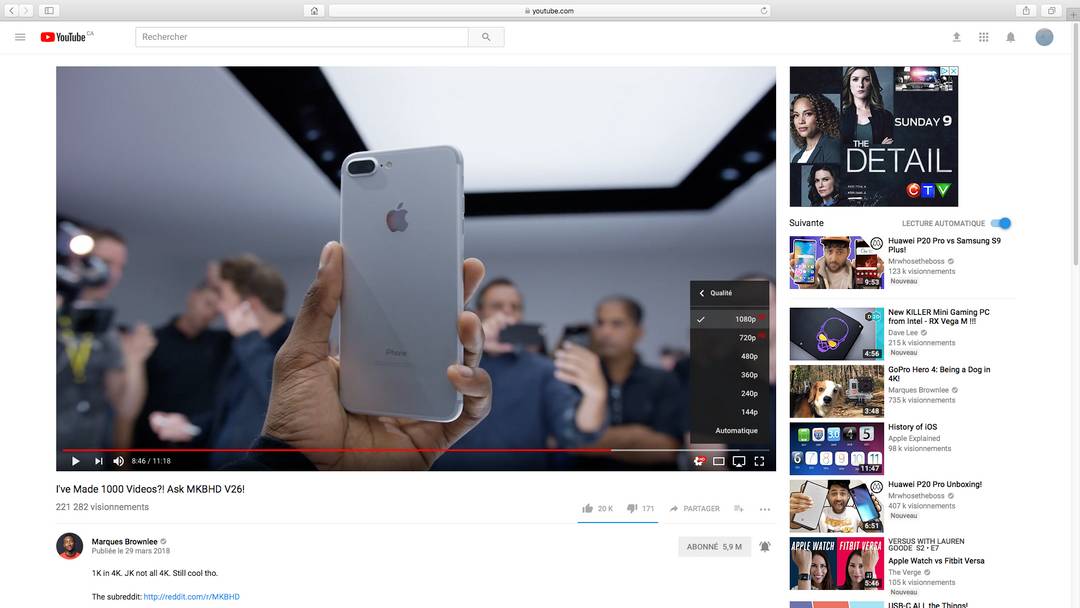The image size is (1080, 608).
Task: Close the ad via X icon
Action: 954,71
